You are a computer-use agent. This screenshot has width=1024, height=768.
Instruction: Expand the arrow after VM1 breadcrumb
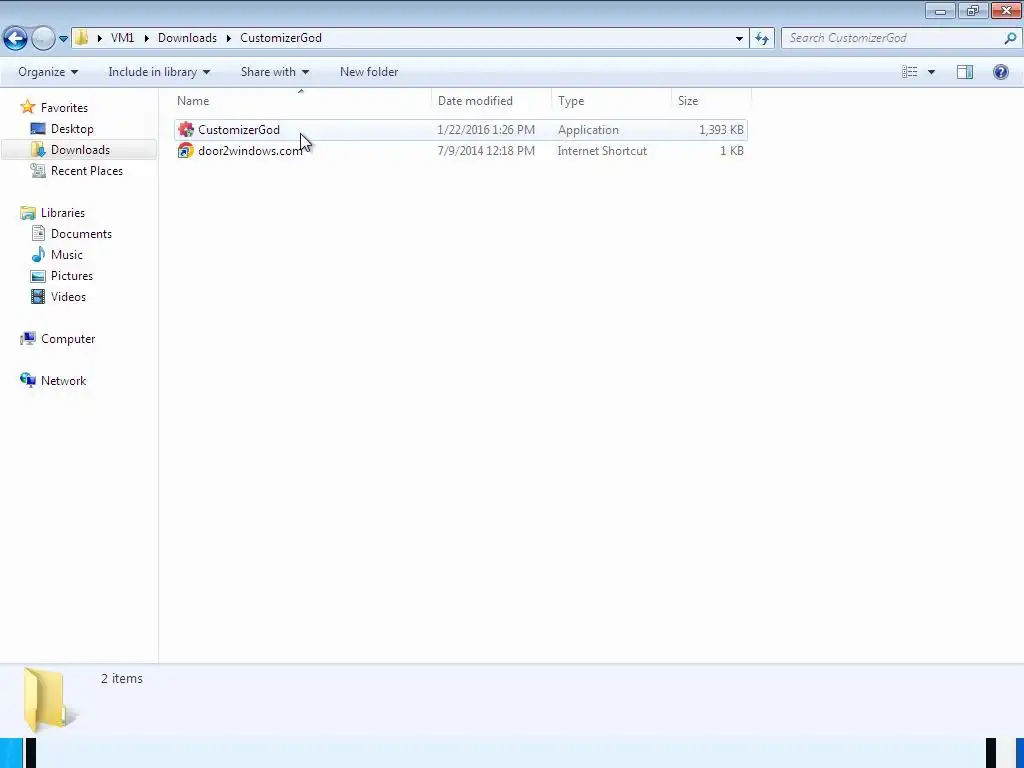tap(146, 38)
